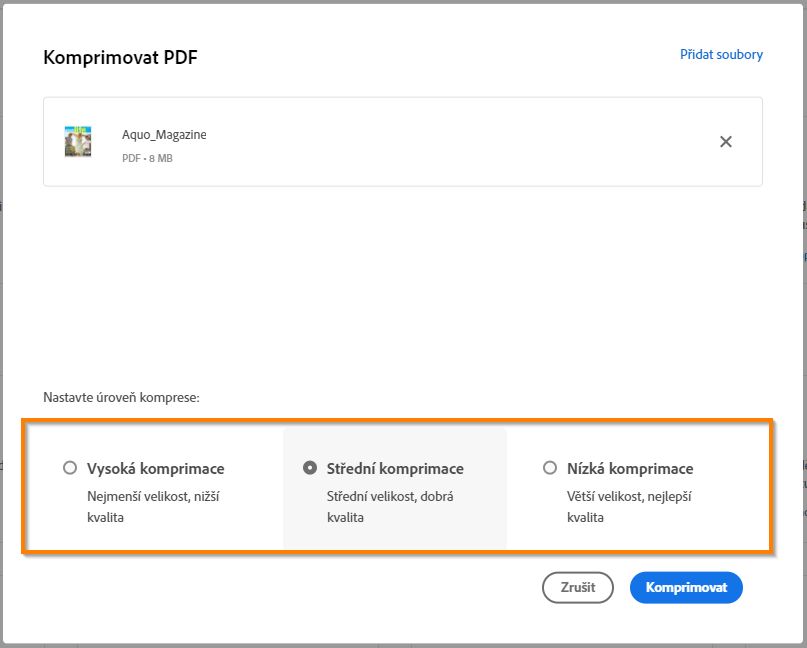The width and height of the screenshot is (807, 648).
Task: Click the "Nastavte úroveň komprese" label
Action: point(121,397)
